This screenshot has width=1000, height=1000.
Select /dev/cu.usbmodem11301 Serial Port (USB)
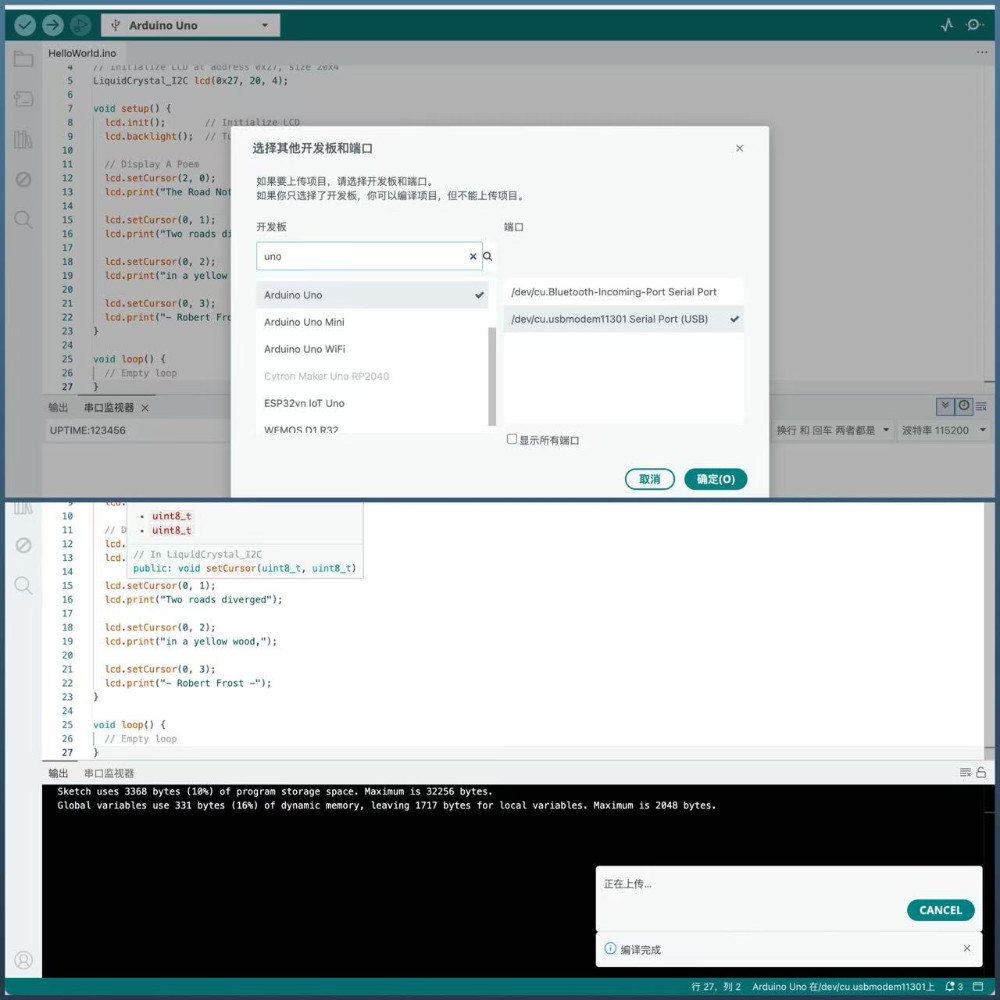point(623,319)
